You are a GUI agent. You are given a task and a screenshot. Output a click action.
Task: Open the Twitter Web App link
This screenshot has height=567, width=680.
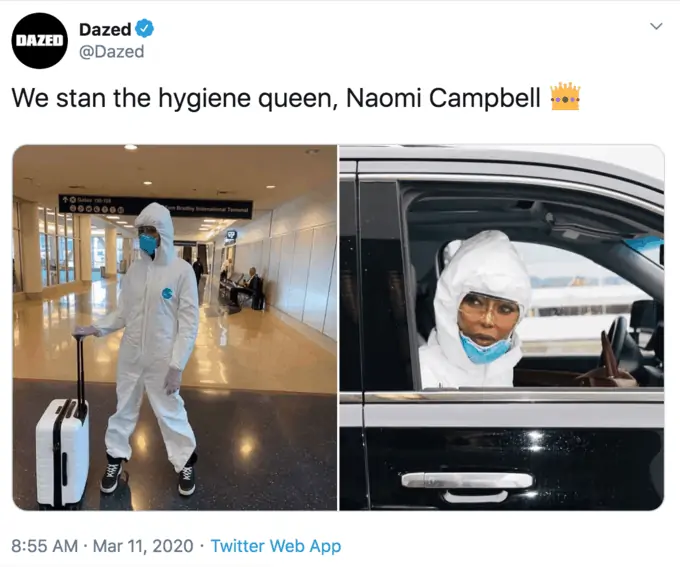pos(276,546)
